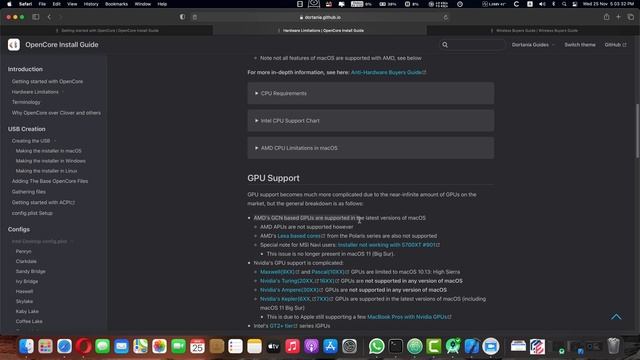The image size is (640, 360).
Task: Open the Bookmarks menu
Action: (116, 4)
